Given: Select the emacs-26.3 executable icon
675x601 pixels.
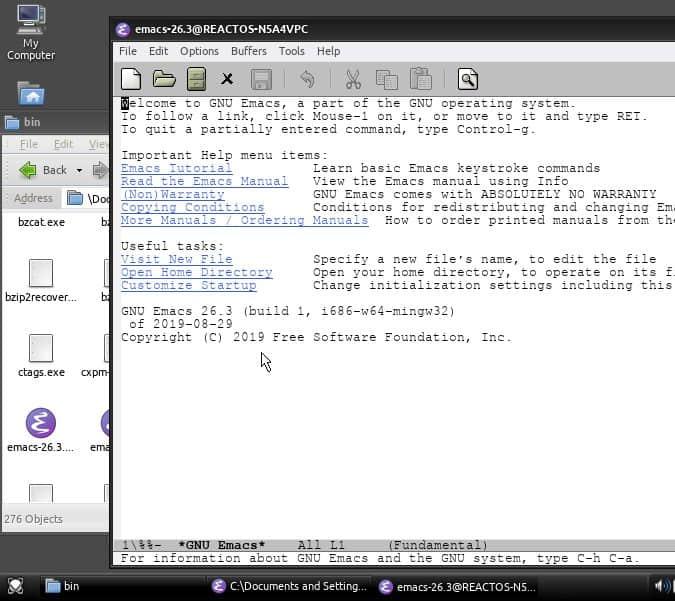Looking at the screenshot, I should tap(41, 424).
